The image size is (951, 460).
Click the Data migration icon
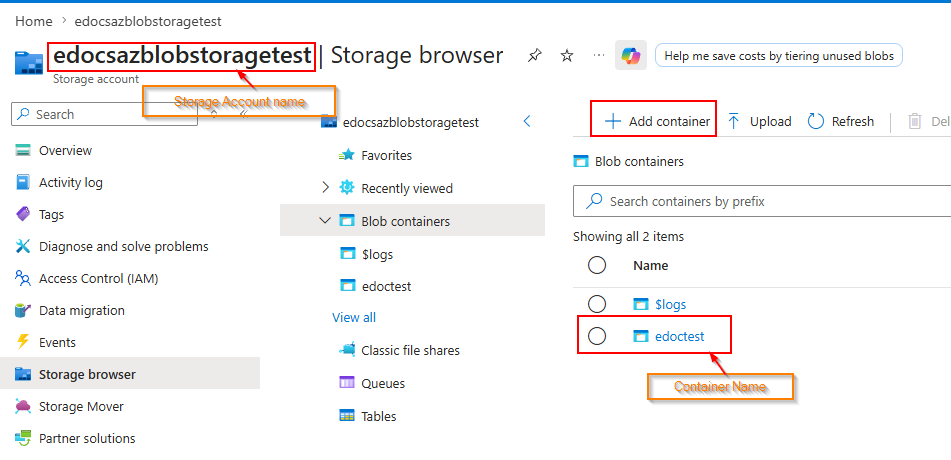22,310
